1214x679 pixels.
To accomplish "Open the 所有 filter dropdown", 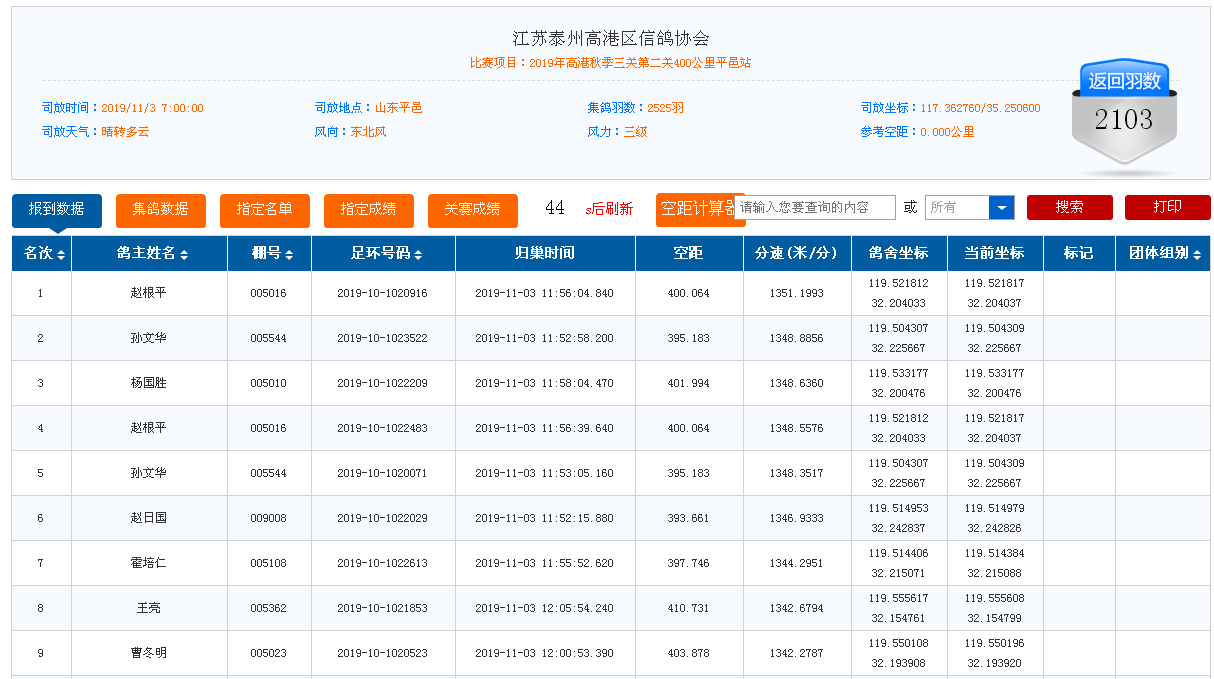I will pyautogui.click(x=1001, y=208).
